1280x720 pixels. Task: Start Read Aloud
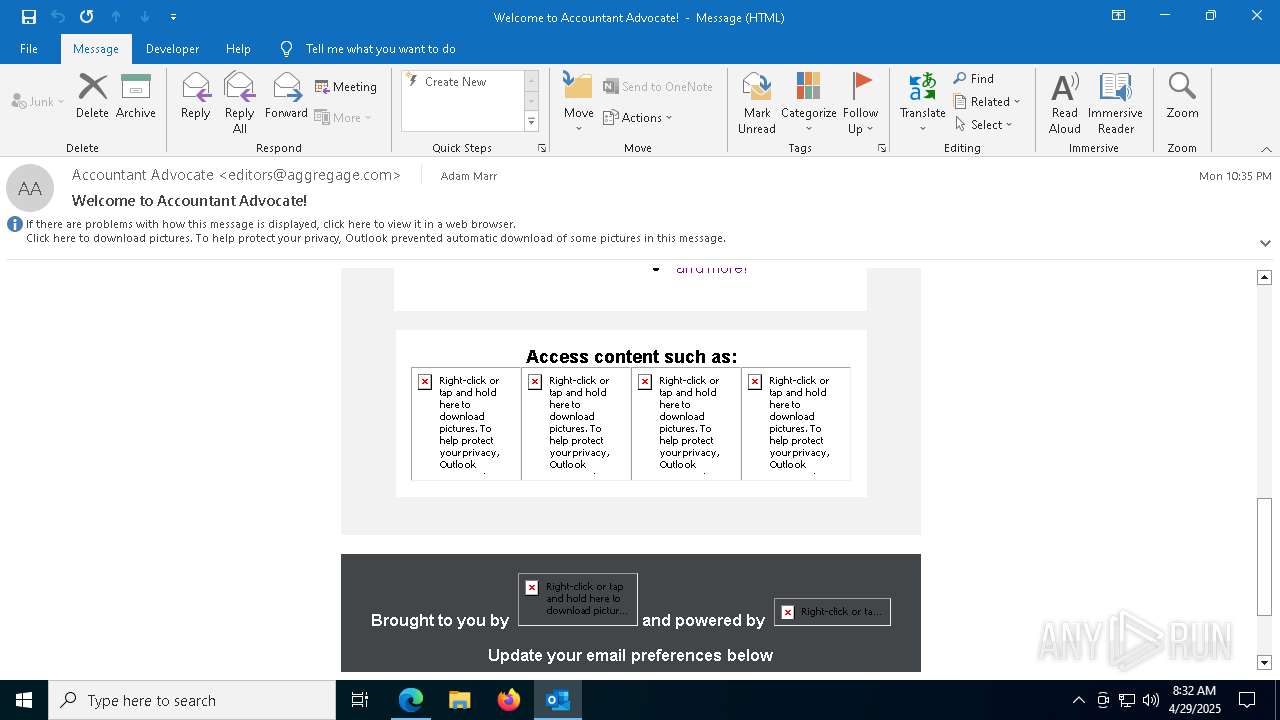click(x=1064, y=102)
